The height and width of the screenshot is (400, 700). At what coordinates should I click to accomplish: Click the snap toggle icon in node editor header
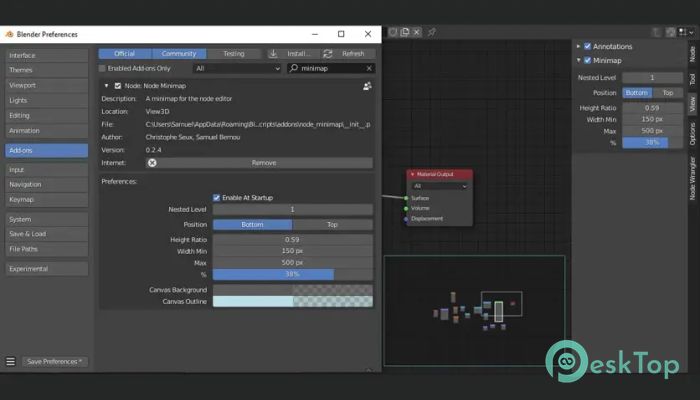[x=671, y=32]
